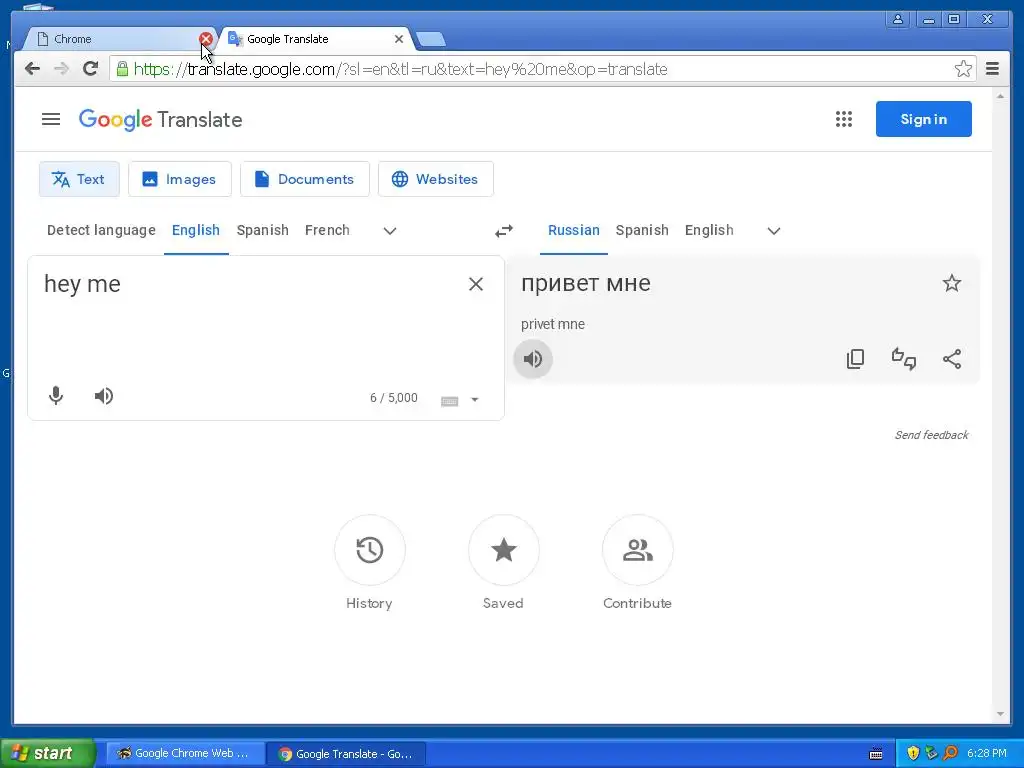
Task: Click the security shield tray icon
Action: 912,753
